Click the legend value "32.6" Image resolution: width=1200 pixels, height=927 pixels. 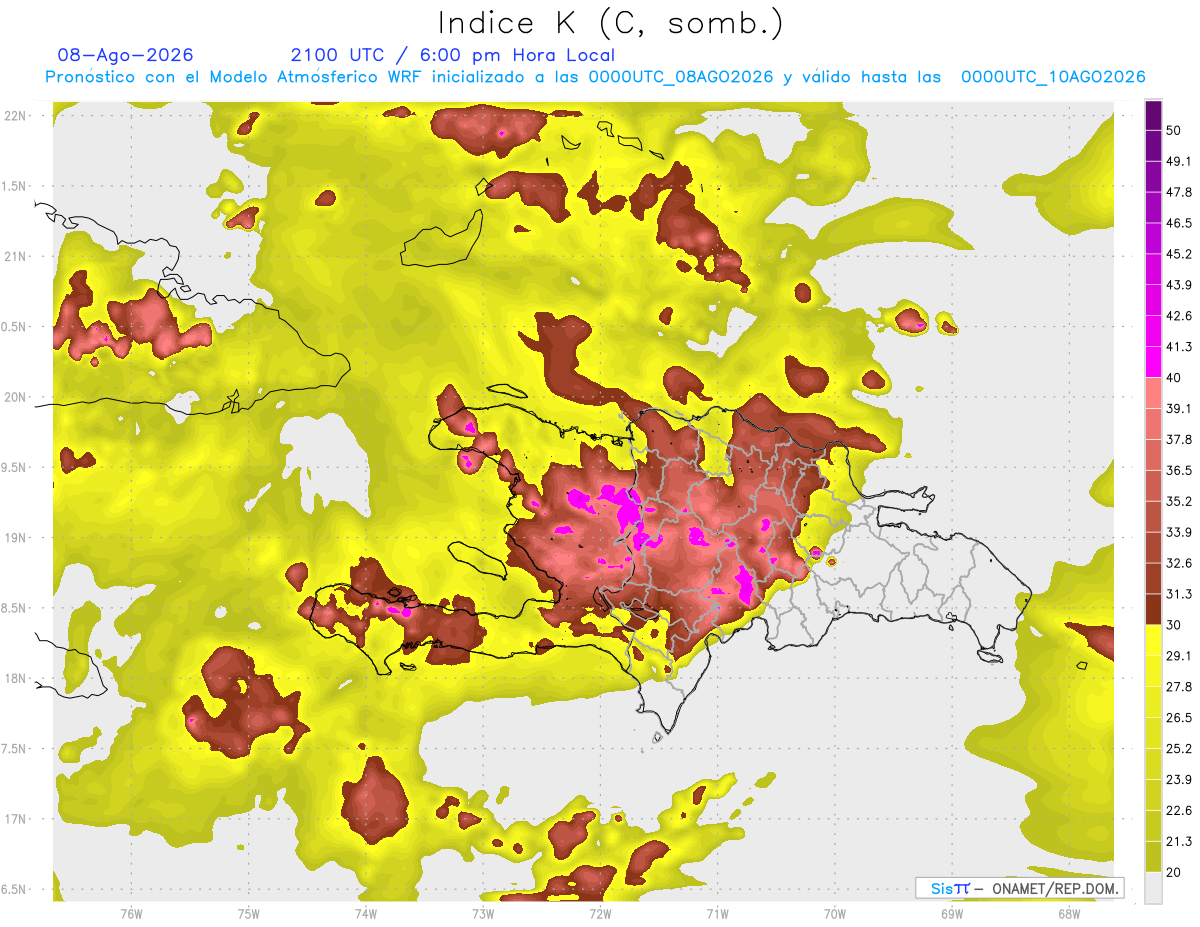coord(1179,563)
